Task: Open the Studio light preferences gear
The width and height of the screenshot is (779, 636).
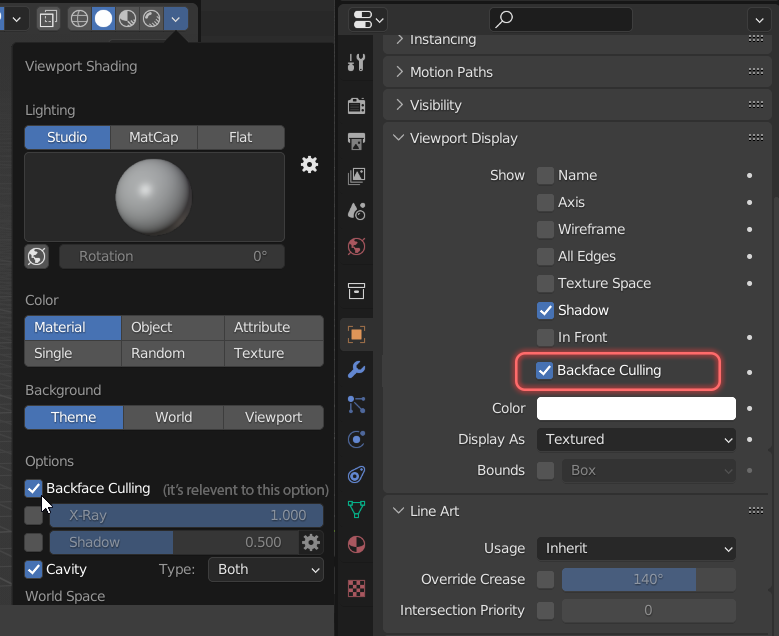Action: coord(309,164)
